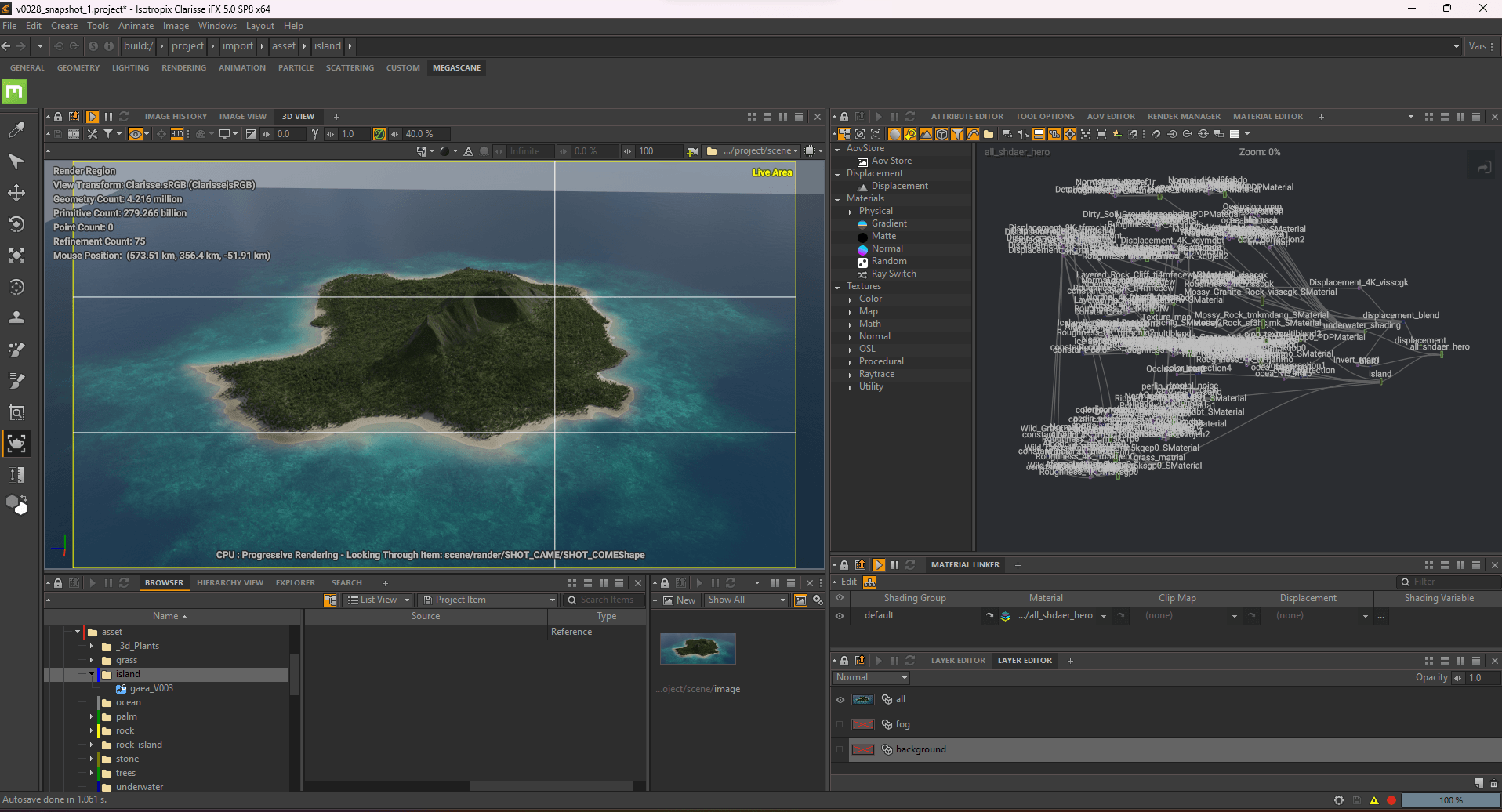Click the orange cube icon in material editor toolbar

coord(941,134)
